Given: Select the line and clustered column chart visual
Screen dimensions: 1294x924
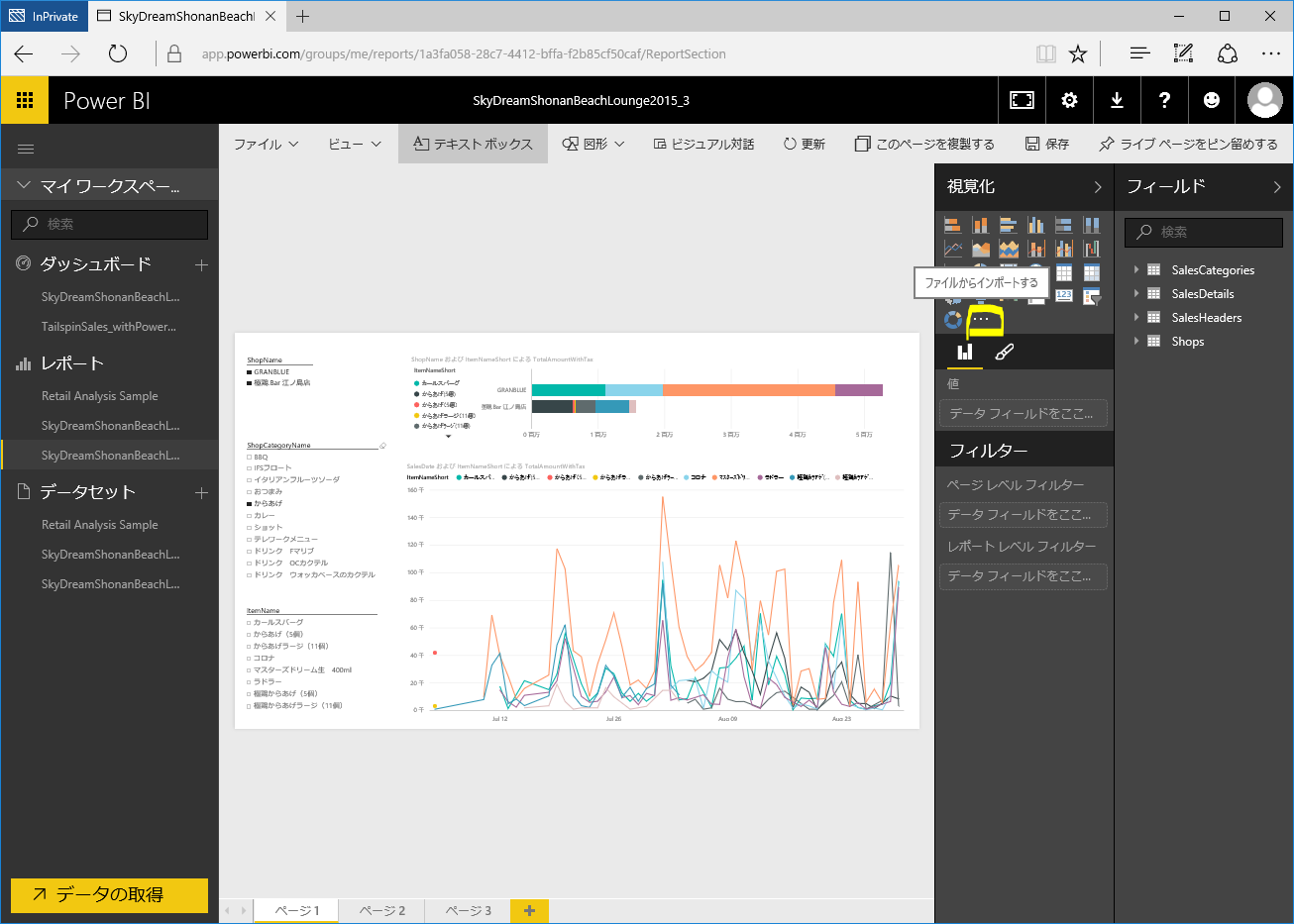Looking at the screenshot, I should [1064, 249].
